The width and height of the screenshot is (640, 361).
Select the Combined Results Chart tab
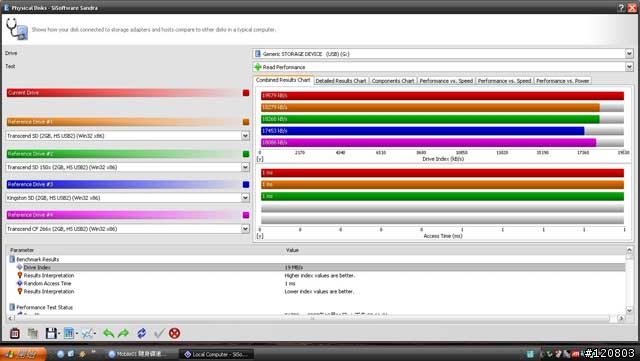pyautogui.click(x=283, y=80)
